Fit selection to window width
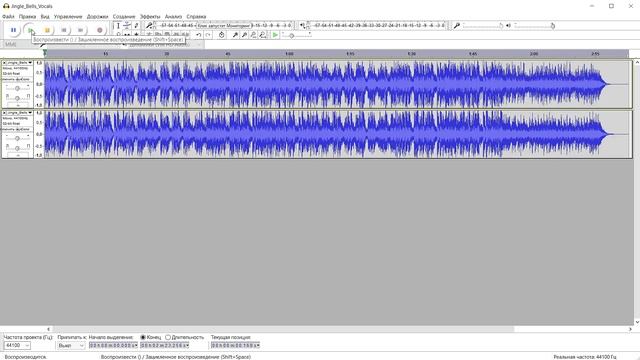The height and width of the screenshot is (360, 640). pos(253,35)
